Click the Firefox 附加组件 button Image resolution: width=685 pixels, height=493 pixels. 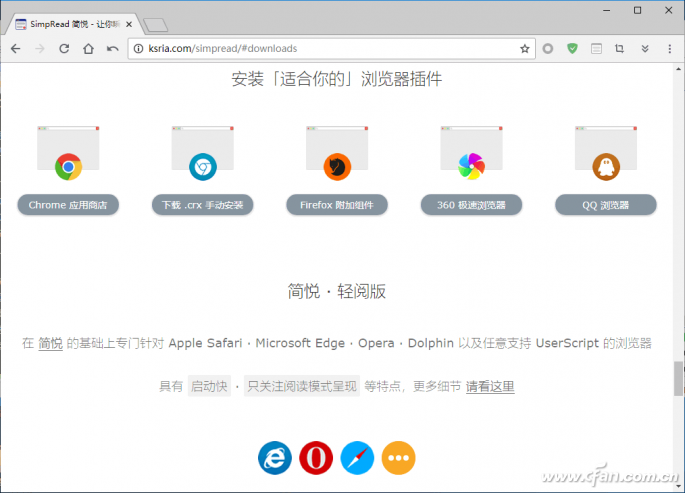pos(337,205)
